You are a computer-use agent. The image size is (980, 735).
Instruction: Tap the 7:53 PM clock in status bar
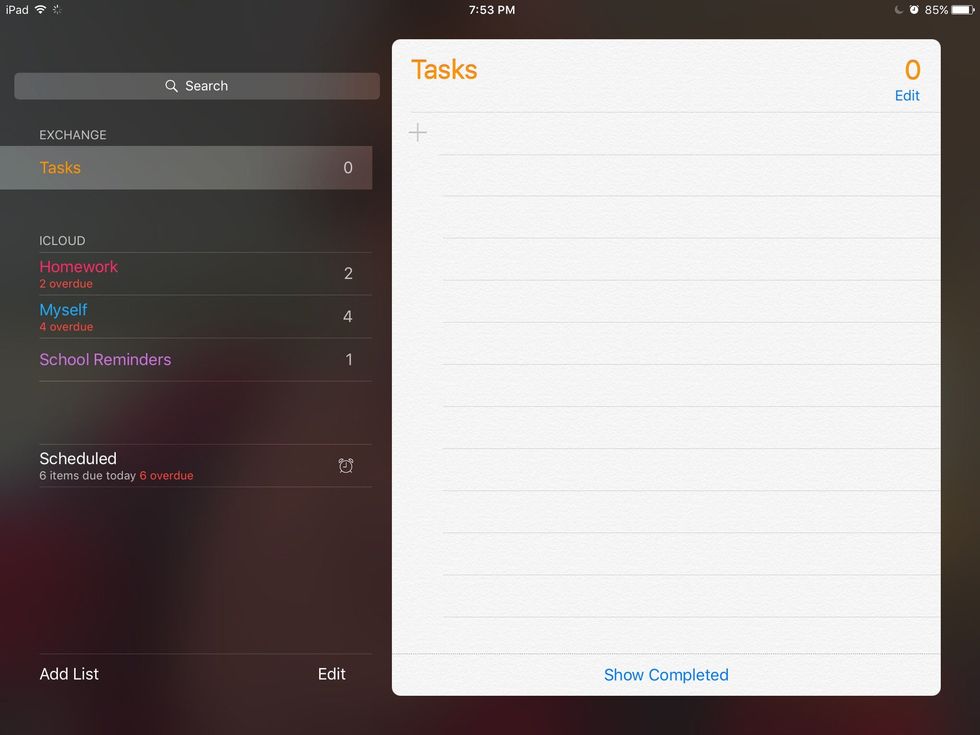[491, 10]
